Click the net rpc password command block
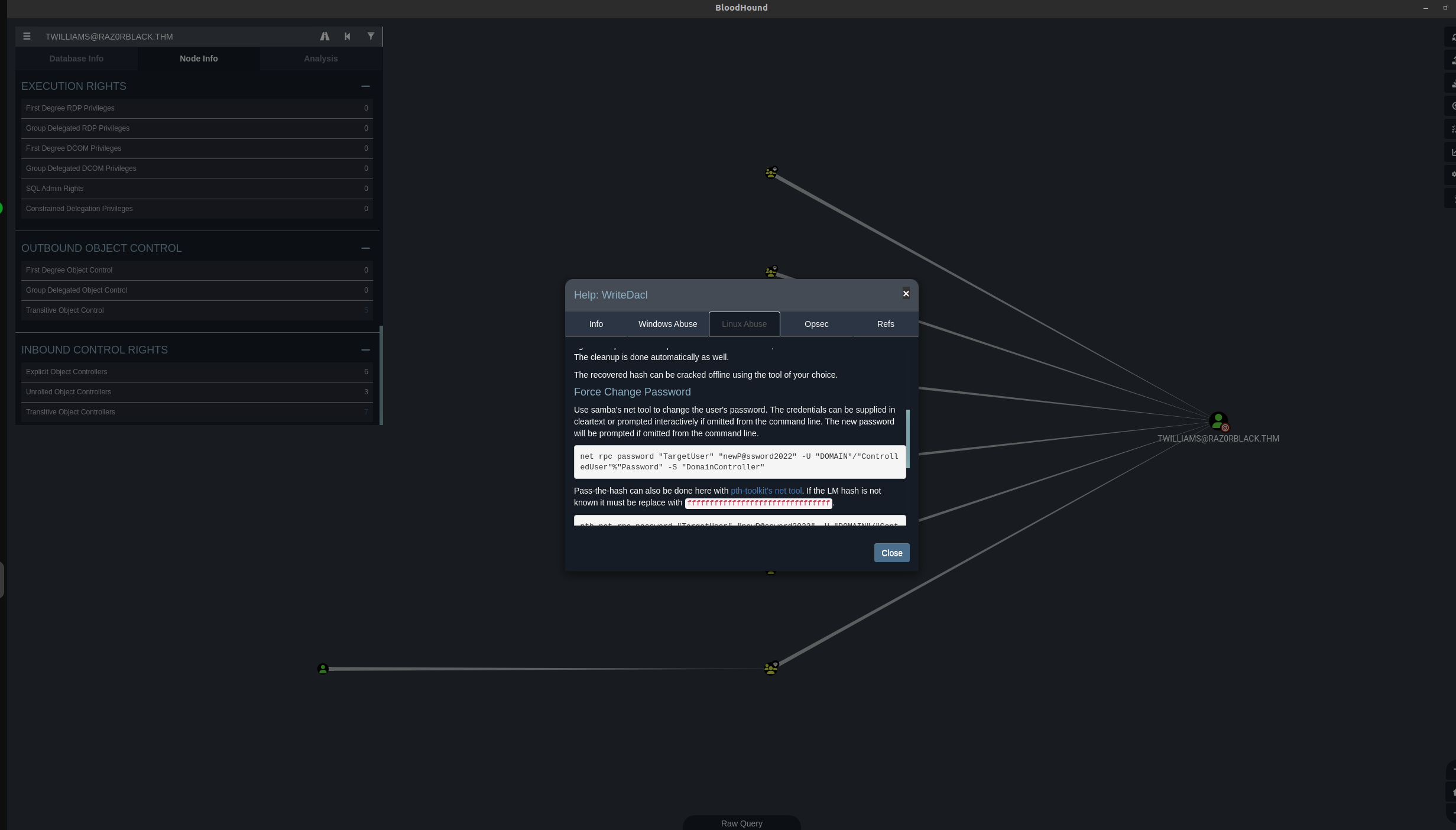1456x830 pixels. [x=740, y=462]
